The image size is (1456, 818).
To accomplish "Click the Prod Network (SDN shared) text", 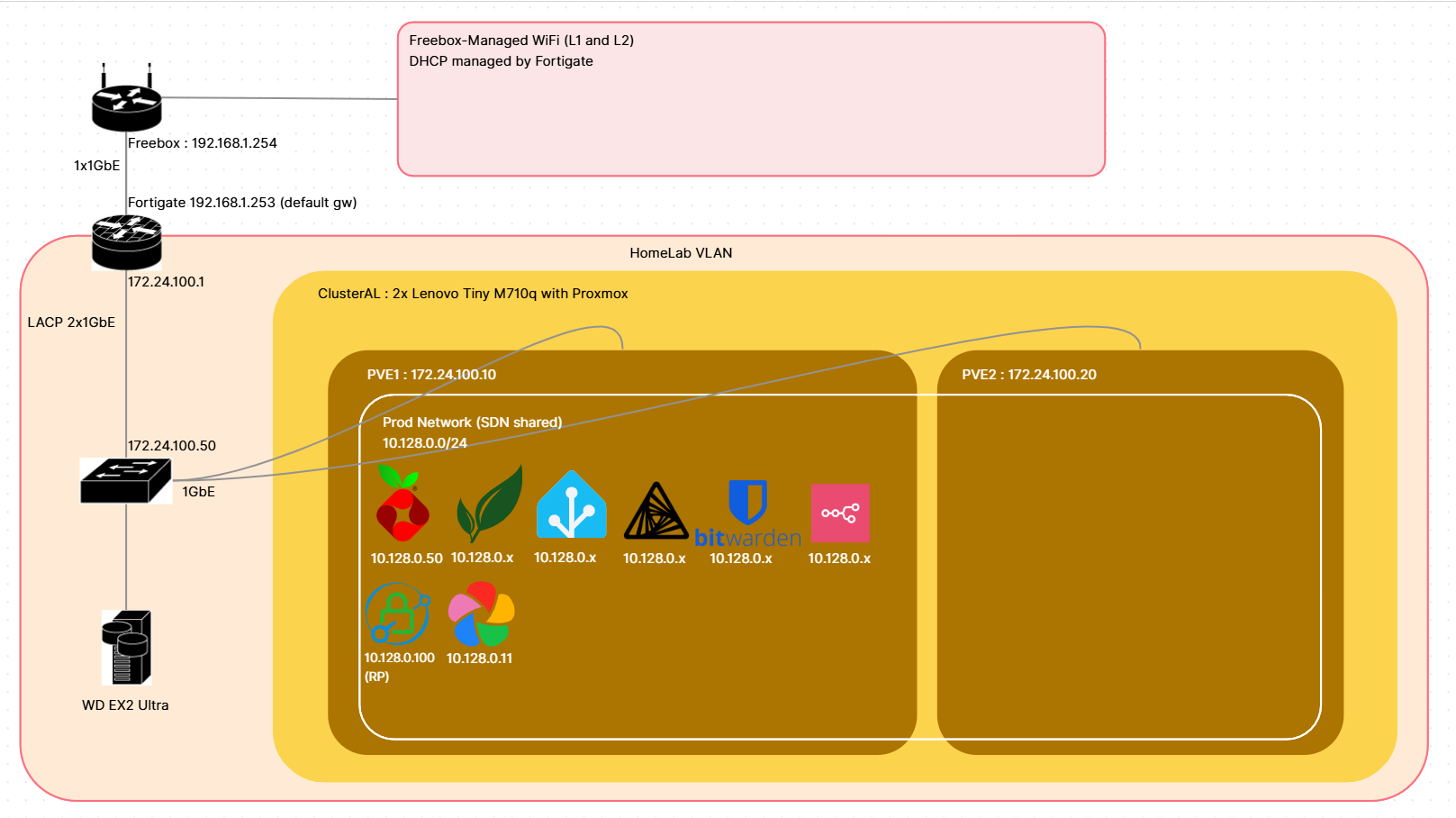I will 472,423.
